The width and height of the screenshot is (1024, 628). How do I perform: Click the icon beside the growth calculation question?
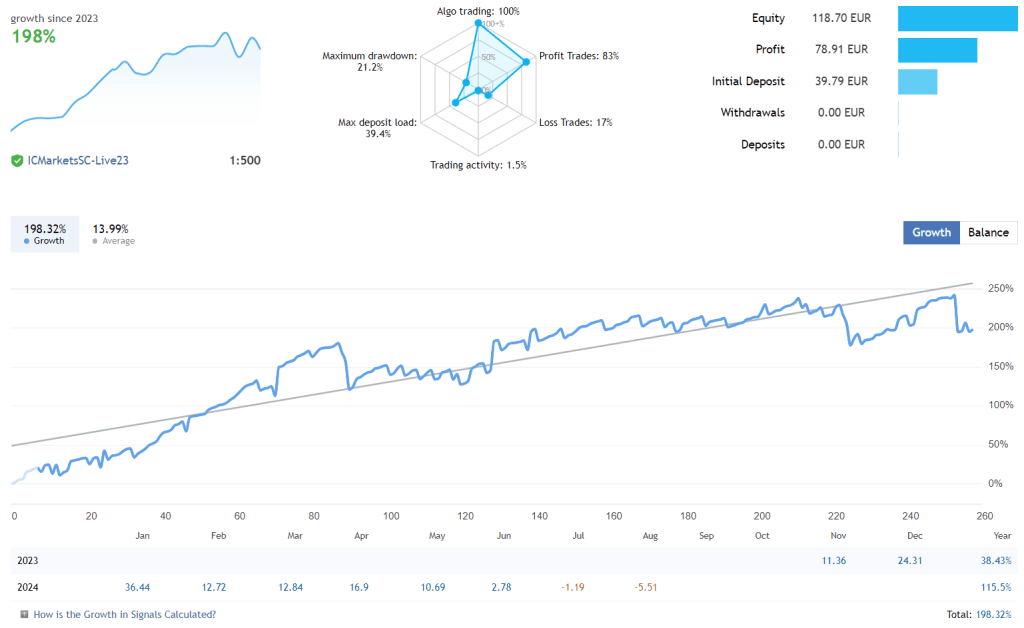(24, 615)
